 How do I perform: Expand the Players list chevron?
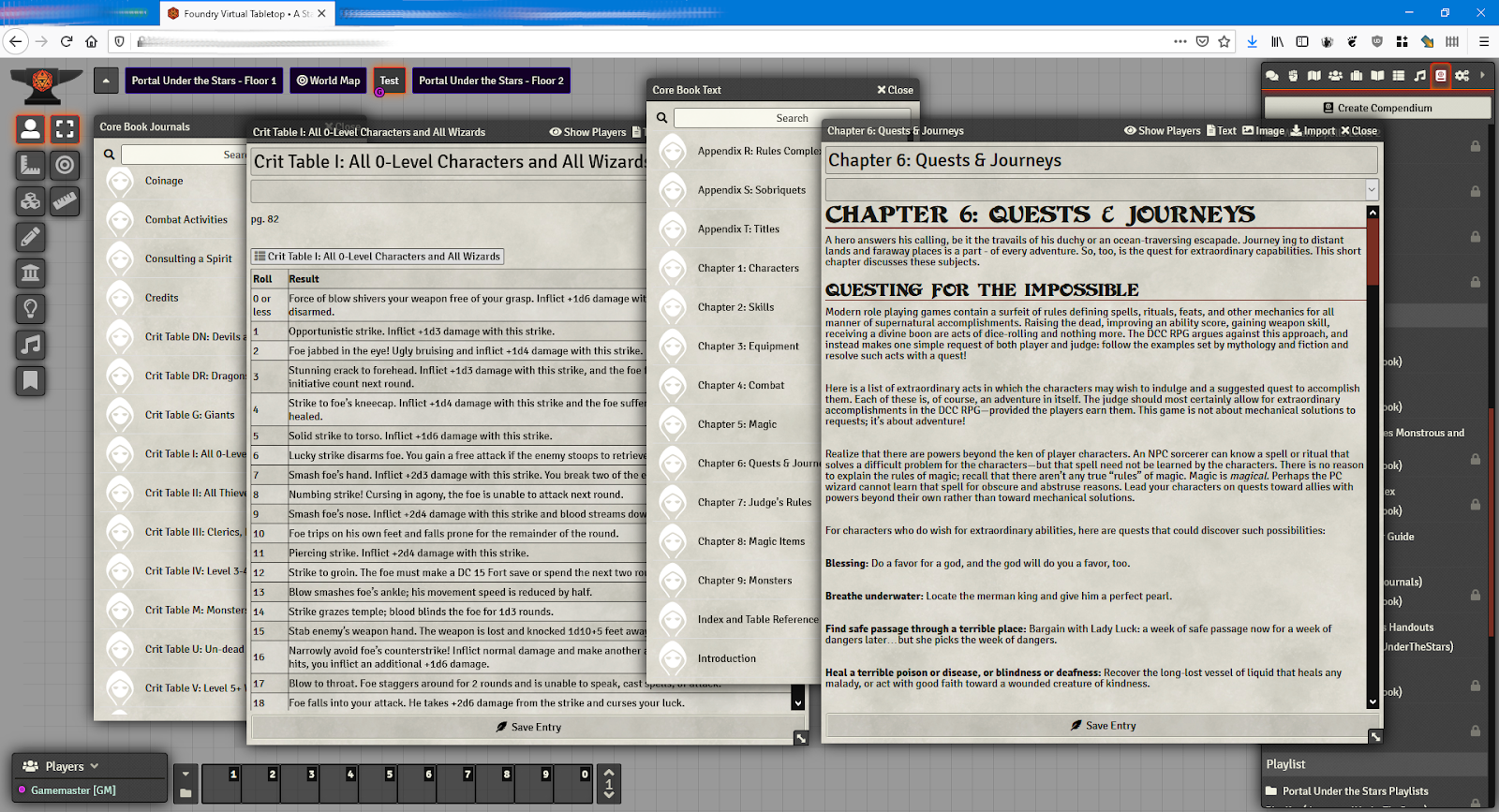tap(95, 766)
